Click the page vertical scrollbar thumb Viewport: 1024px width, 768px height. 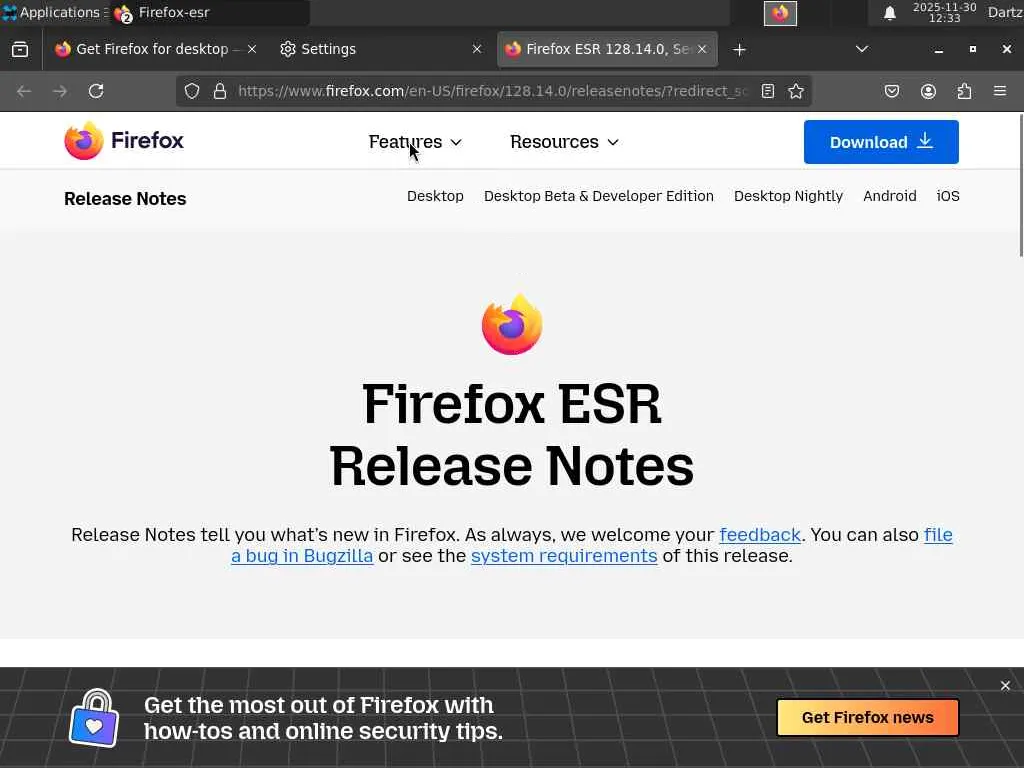click(1020, 185)
